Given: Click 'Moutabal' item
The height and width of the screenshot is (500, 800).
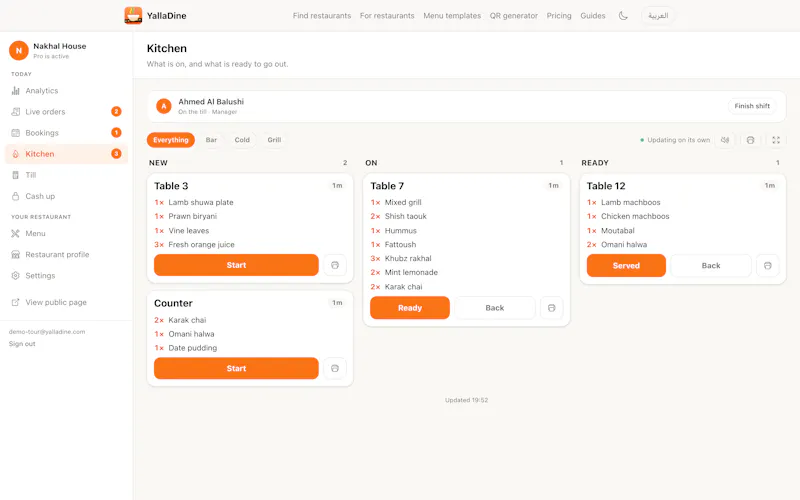Looking at the screenshot, I should 618,231.
